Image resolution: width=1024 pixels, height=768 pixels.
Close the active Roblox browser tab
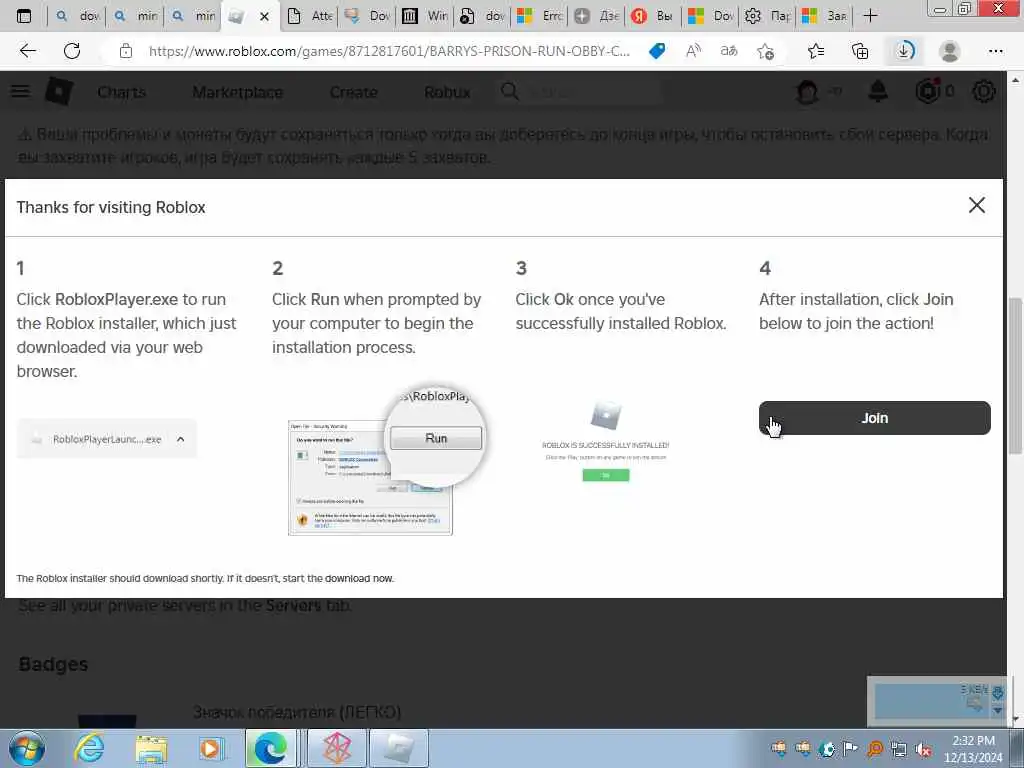(x=264, y=16)
